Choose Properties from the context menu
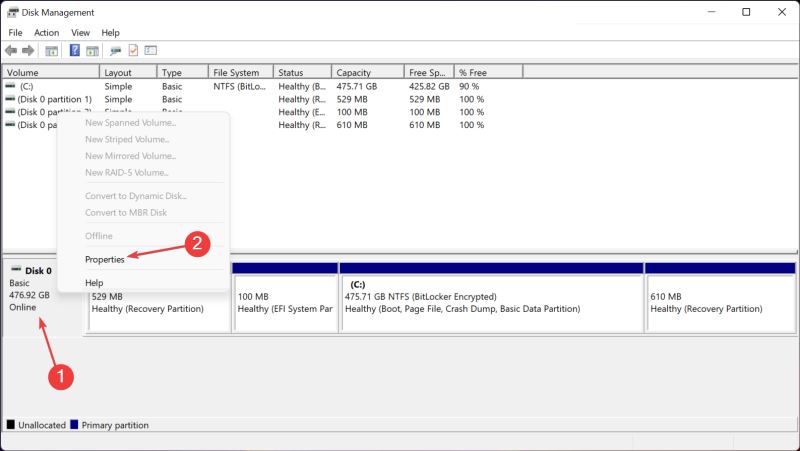This screenshot has height=451, width=800. coord(105,259)
